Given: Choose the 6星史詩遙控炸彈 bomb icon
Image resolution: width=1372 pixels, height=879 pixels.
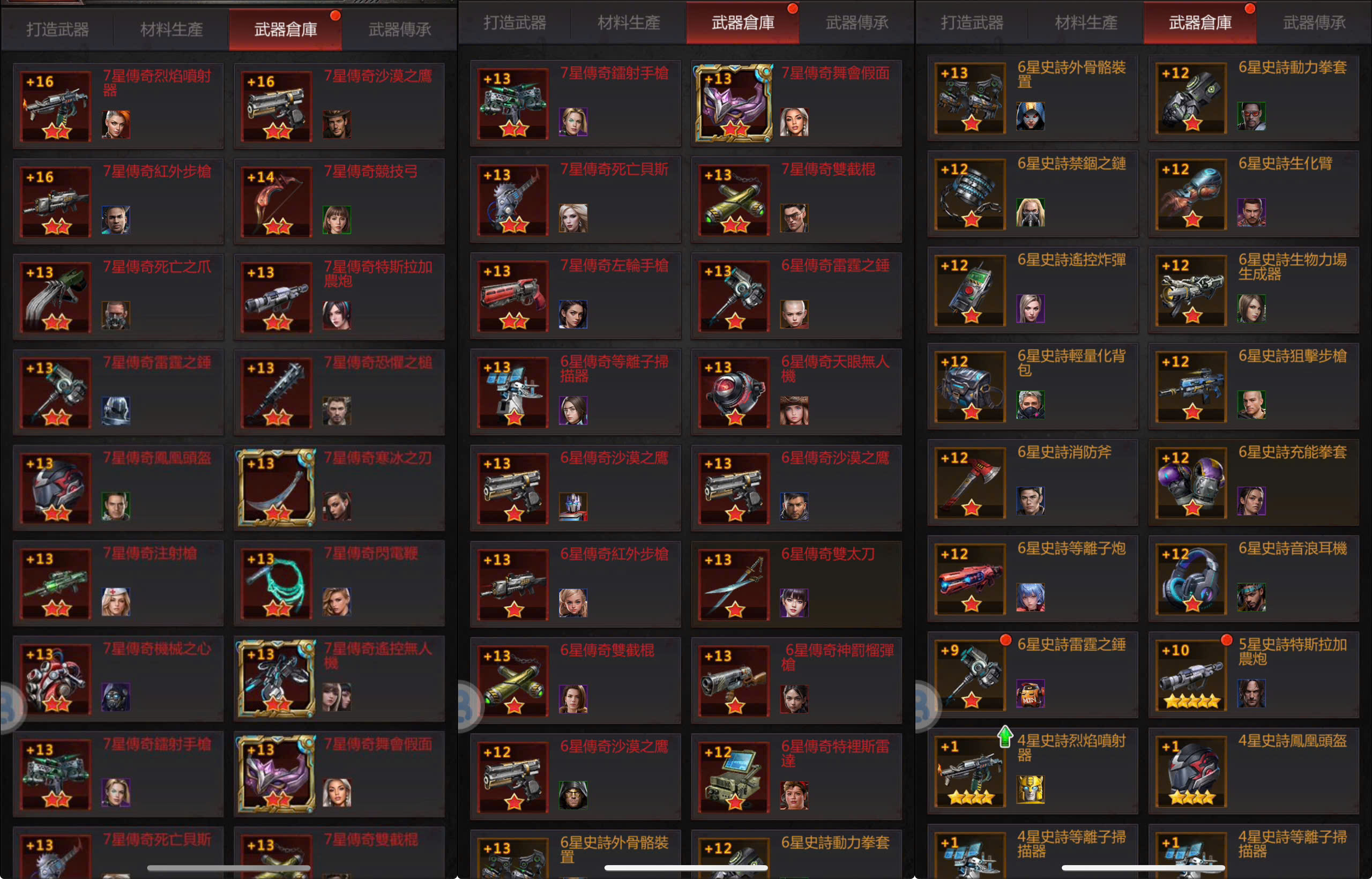Looking at the screenshot, I should coord(971,290).
